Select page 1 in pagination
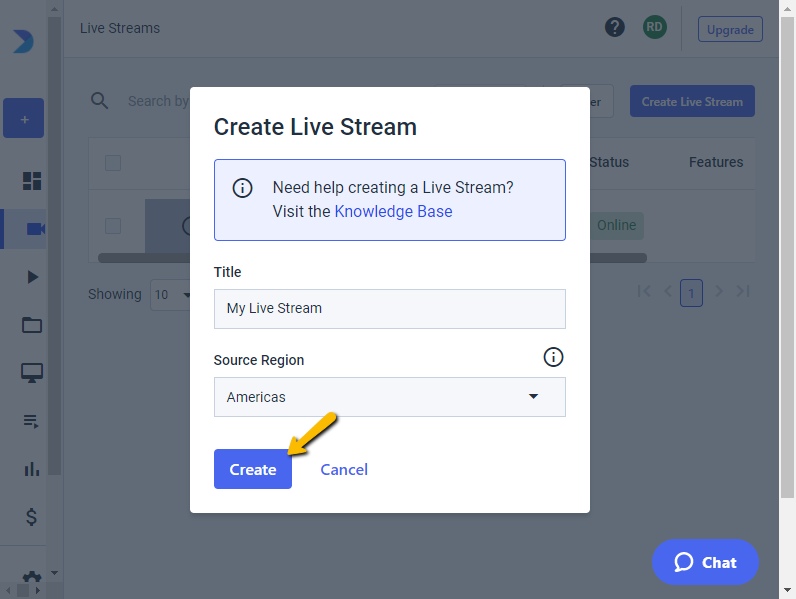The height and width of the screenshot is (599, 796). coord(691,293)
